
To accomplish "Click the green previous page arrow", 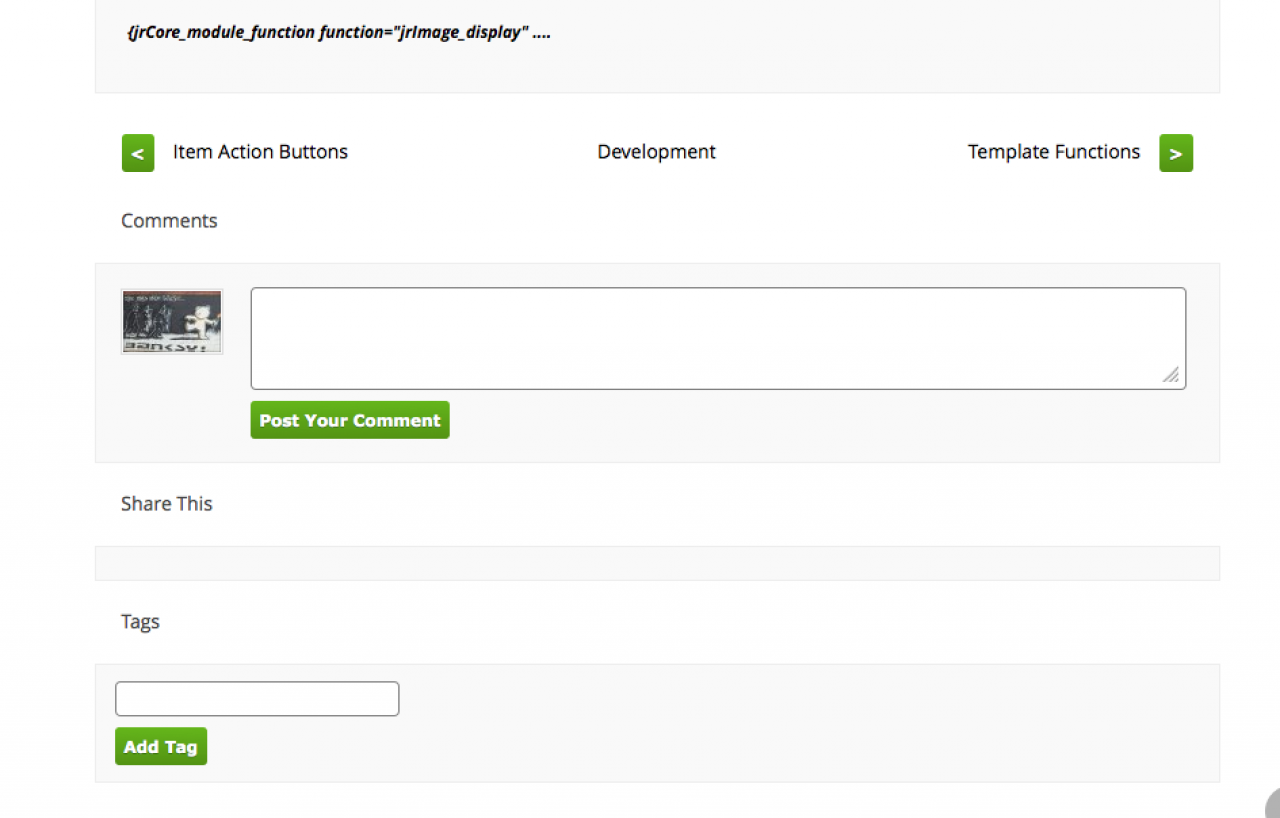I will coord(138,153).
